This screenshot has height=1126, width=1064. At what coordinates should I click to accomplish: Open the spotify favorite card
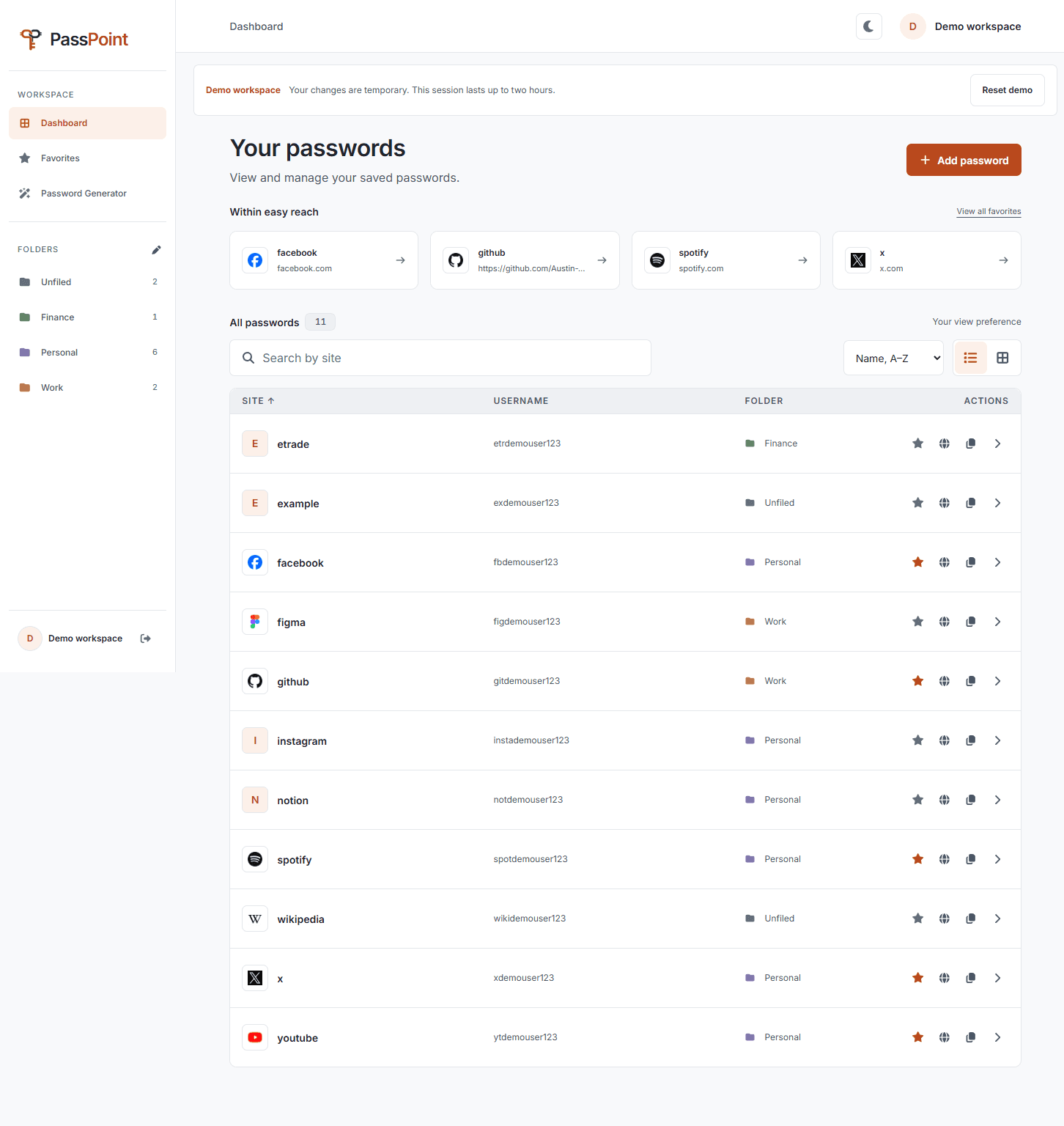[x=725, y=260]
